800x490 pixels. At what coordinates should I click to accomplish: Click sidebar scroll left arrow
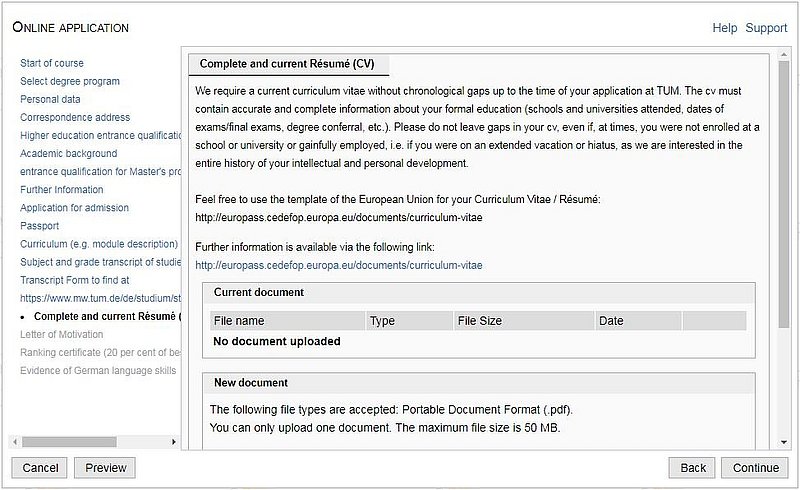coord(15,442)
